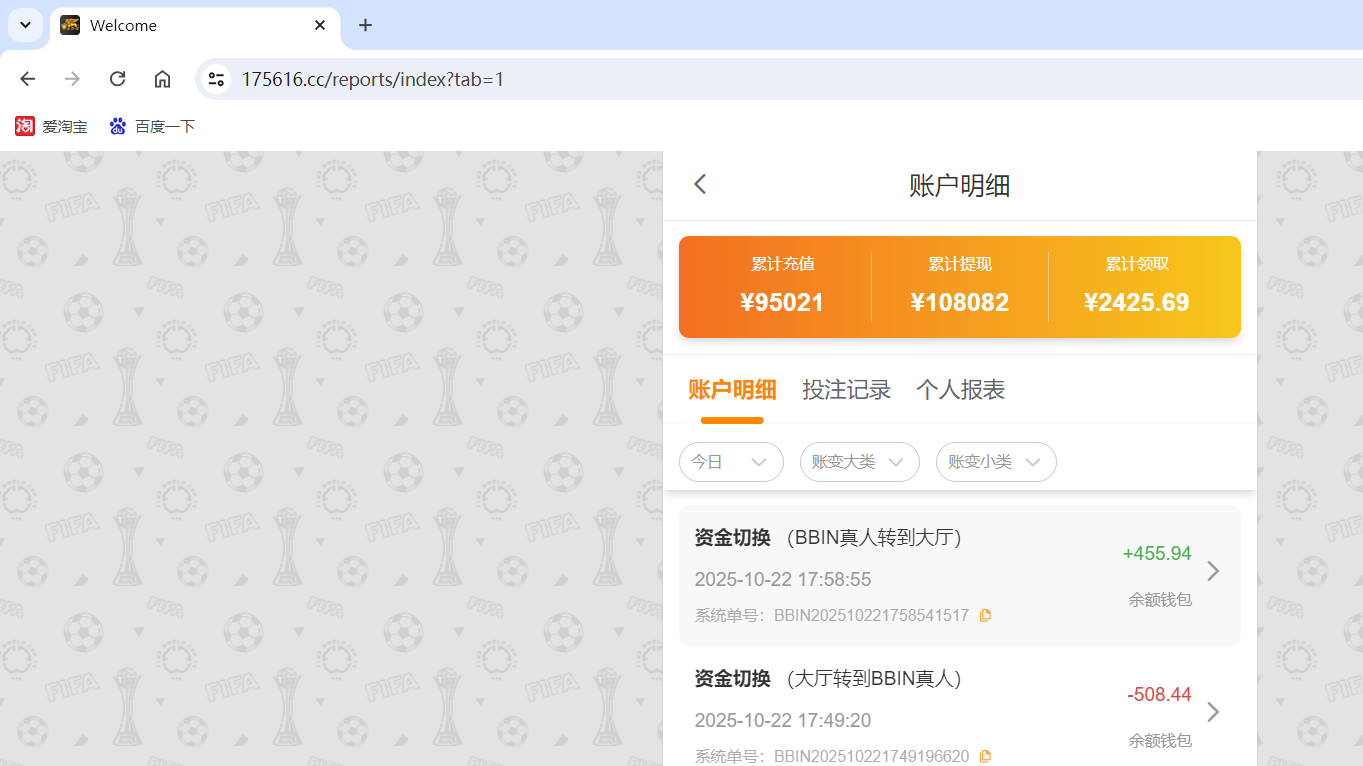Expand details of the -508.44 transaction
The image size is (1363, 766).
point(1213,712)
